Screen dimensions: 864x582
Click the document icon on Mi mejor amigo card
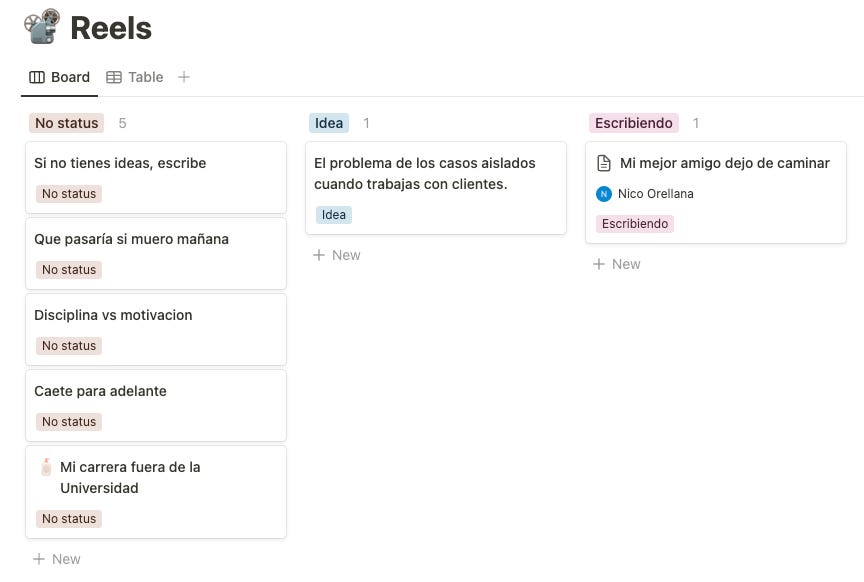(x=604, y=163)
